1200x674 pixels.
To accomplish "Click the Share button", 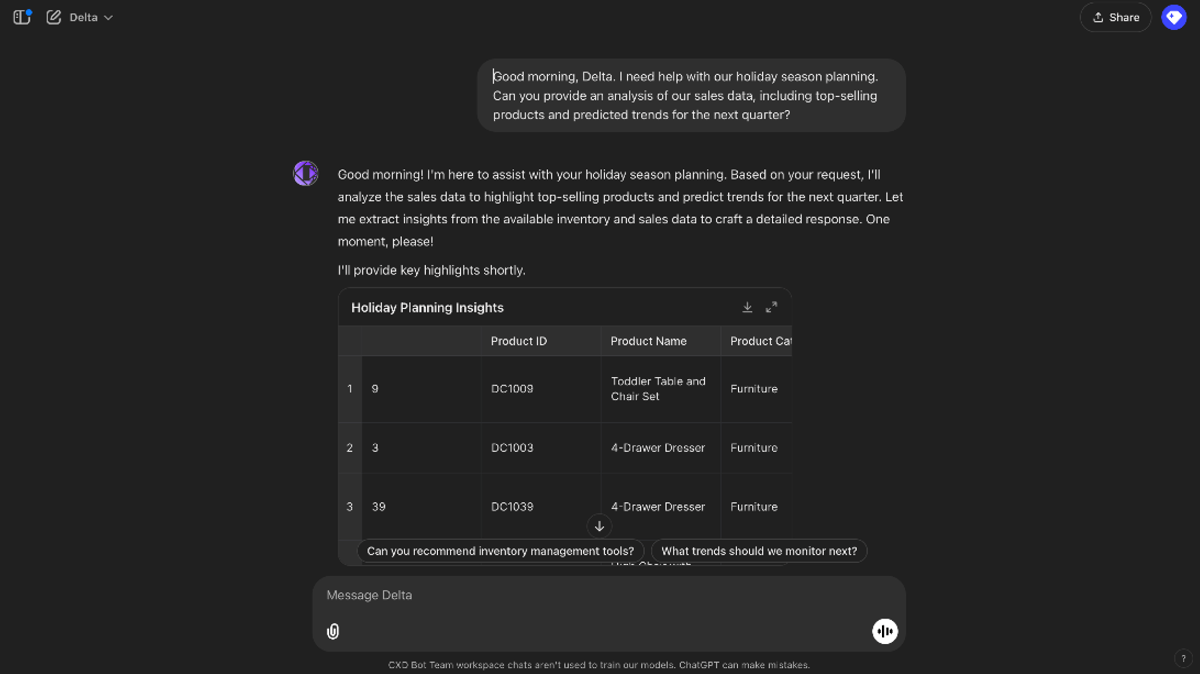I will pos(1115,17).
